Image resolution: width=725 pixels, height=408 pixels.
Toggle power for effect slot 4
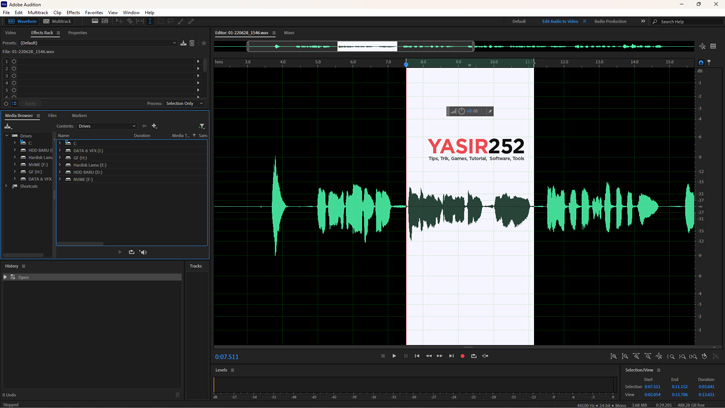tap(14, 83)
